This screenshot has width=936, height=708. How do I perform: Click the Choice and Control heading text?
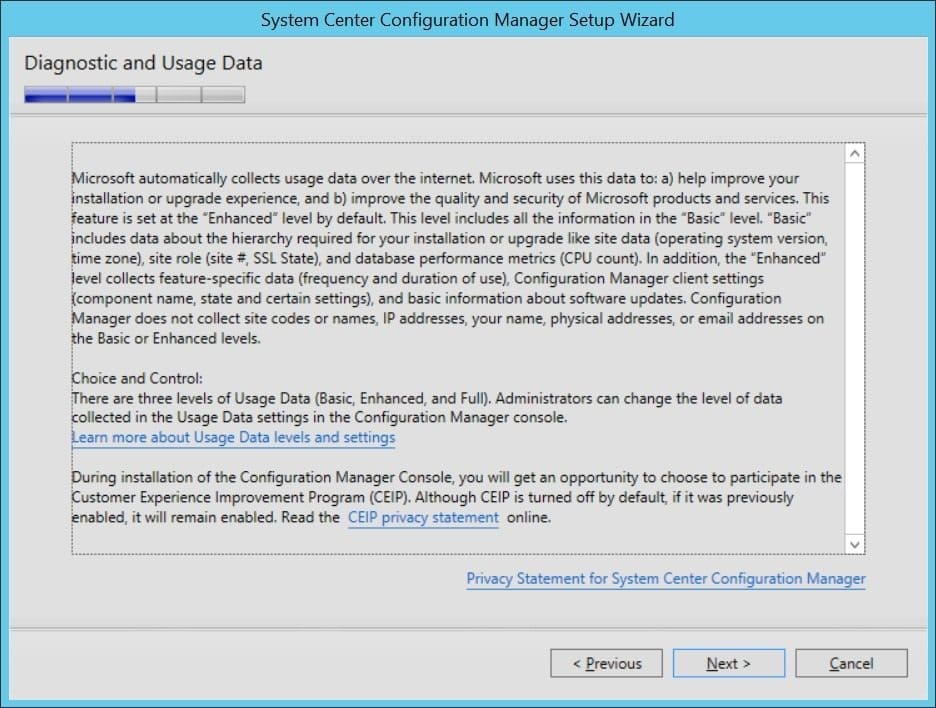pos(137,378)
